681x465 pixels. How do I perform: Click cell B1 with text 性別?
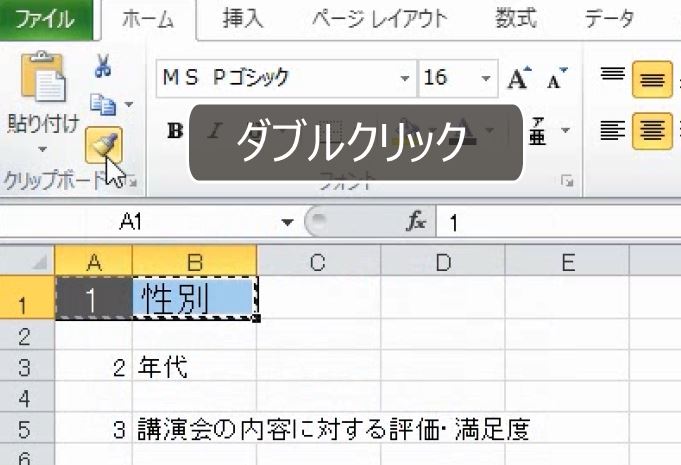194,298
